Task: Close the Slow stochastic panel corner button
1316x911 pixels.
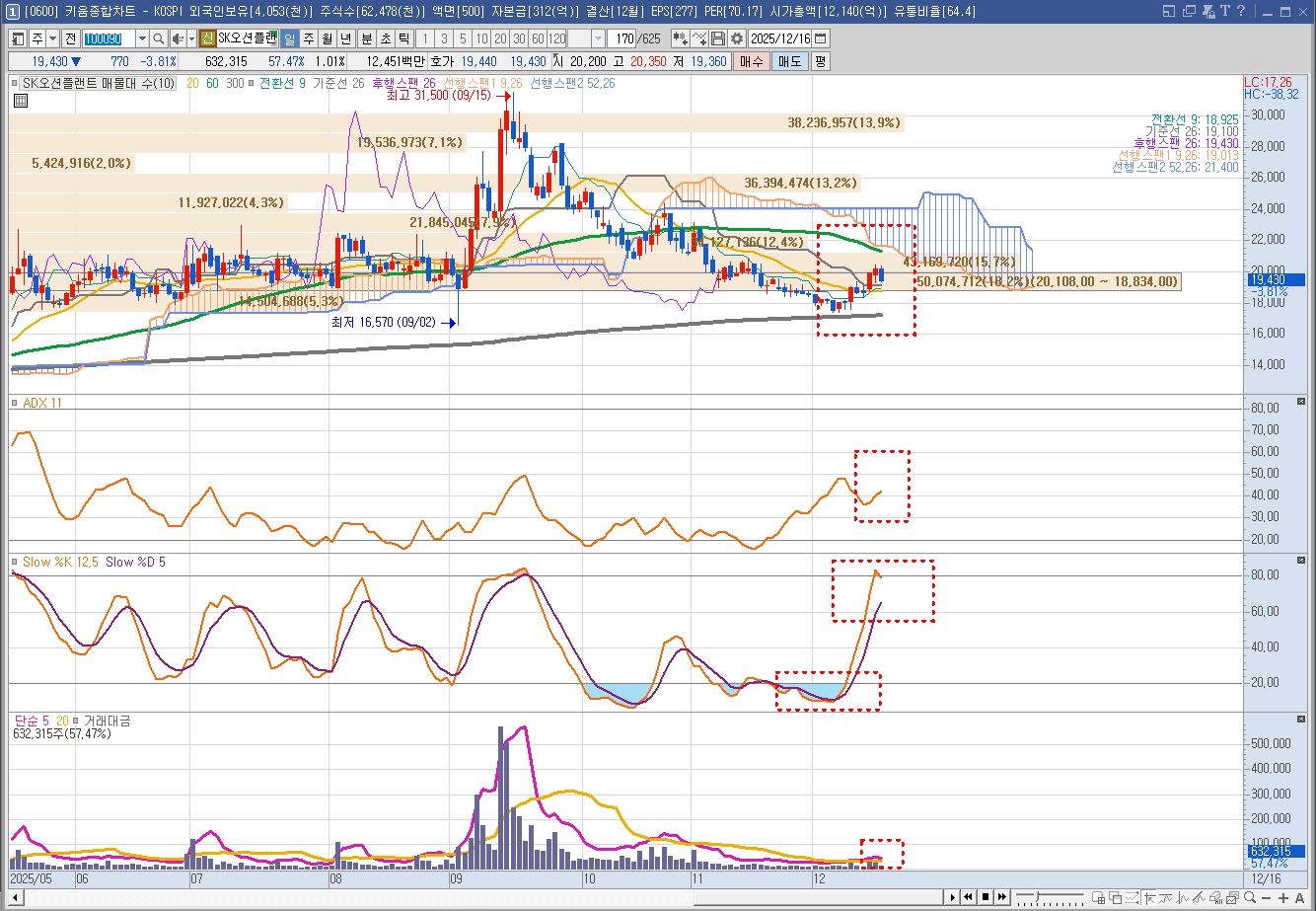Action: 1301,561
